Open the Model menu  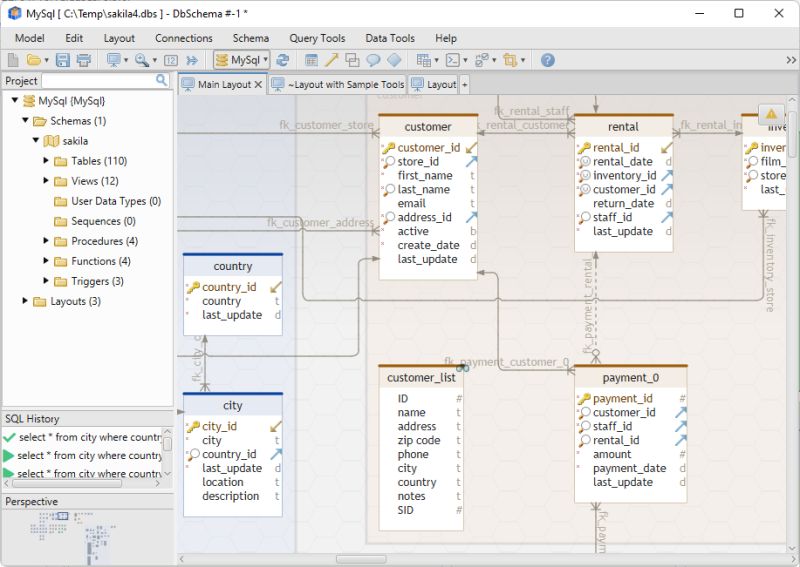(x=30, y=38)
